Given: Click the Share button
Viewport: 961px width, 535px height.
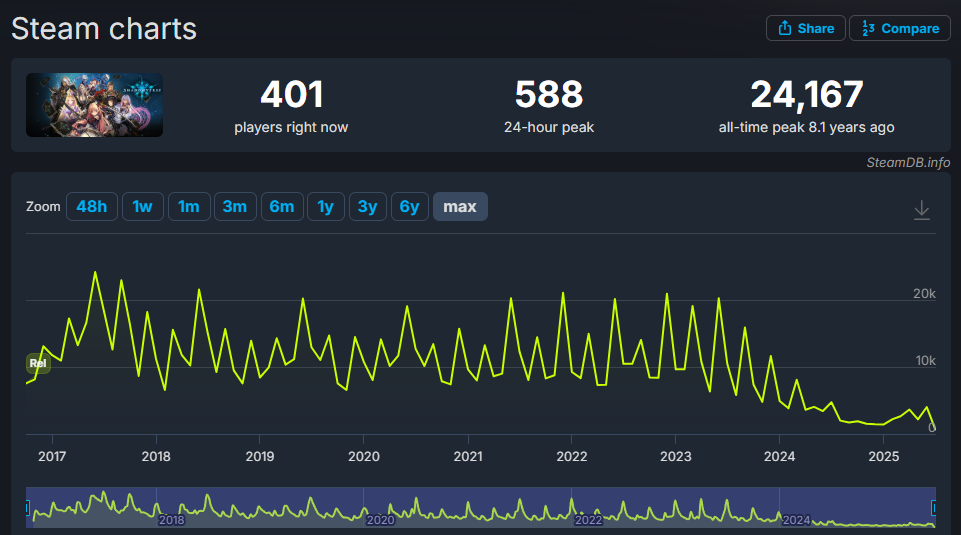Looking at the screenshot, I should (805, 28).
